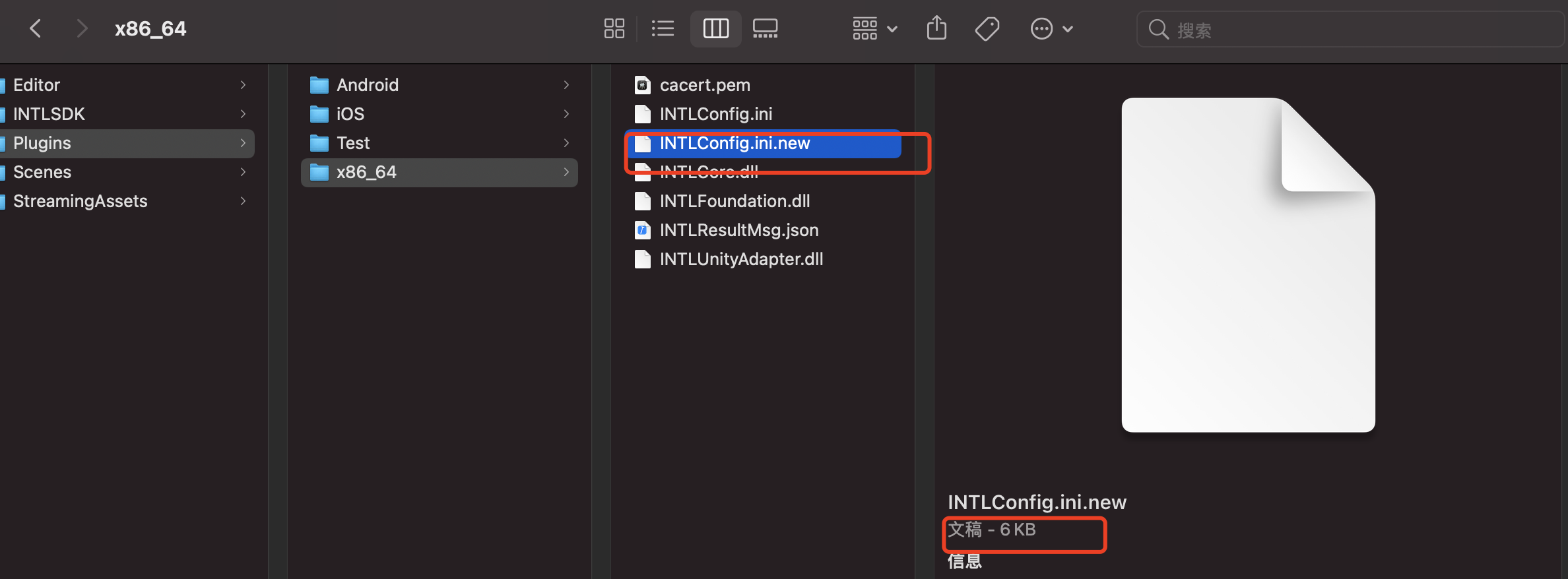Expand chevron next to StreamingAssets
The height and width of the screenshot is (579, 1568).
click(x=243, y=201)
